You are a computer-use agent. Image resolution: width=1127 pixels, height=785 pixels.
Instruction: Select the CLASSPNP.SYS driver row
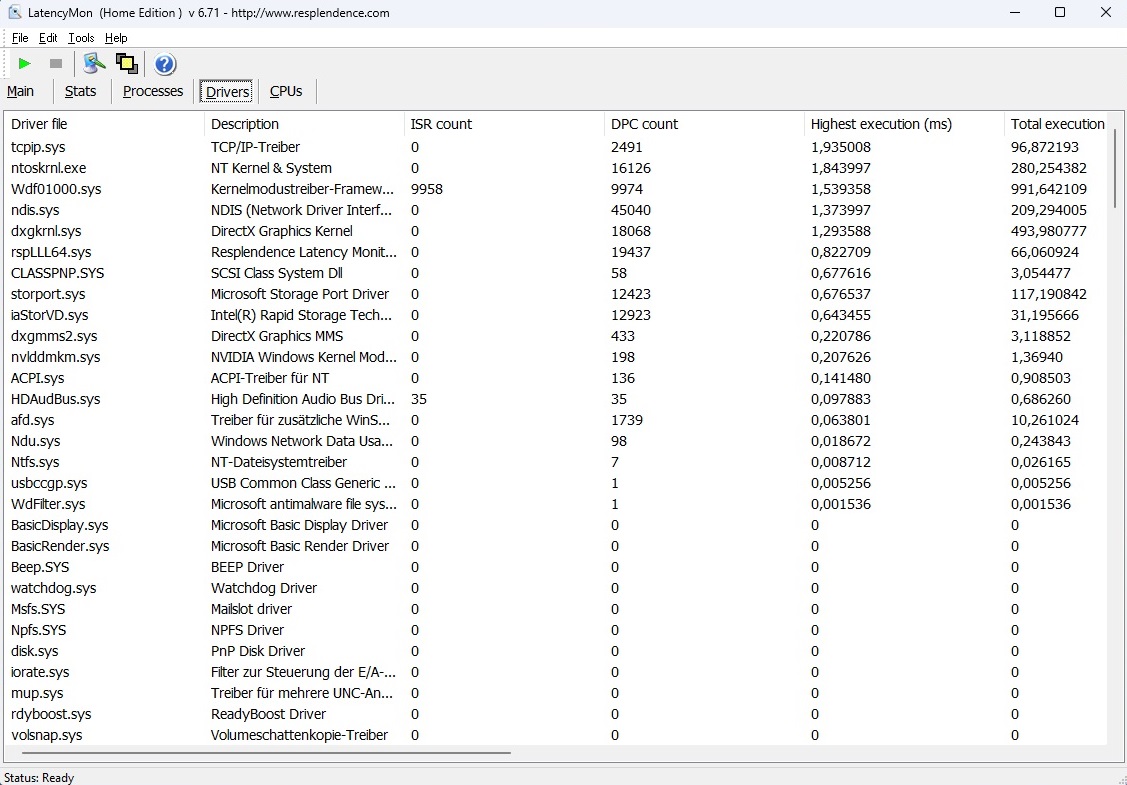(556, 272)
